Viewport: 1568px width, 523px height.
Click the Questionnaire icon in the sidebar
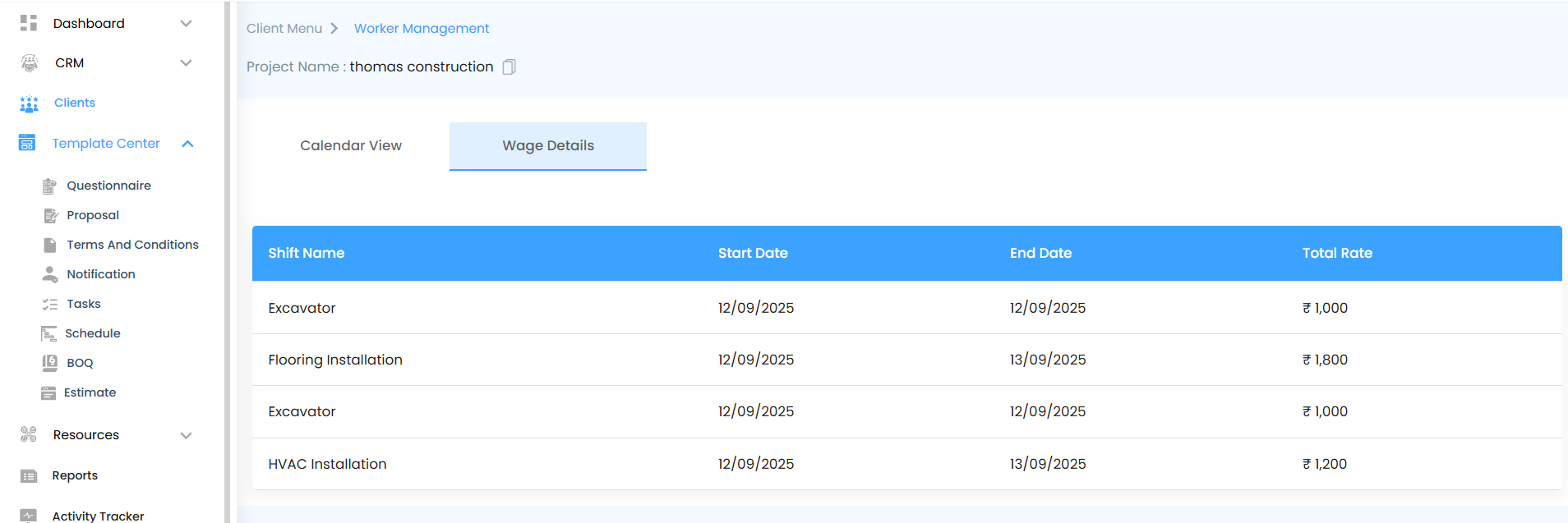(x=49, y=186)
